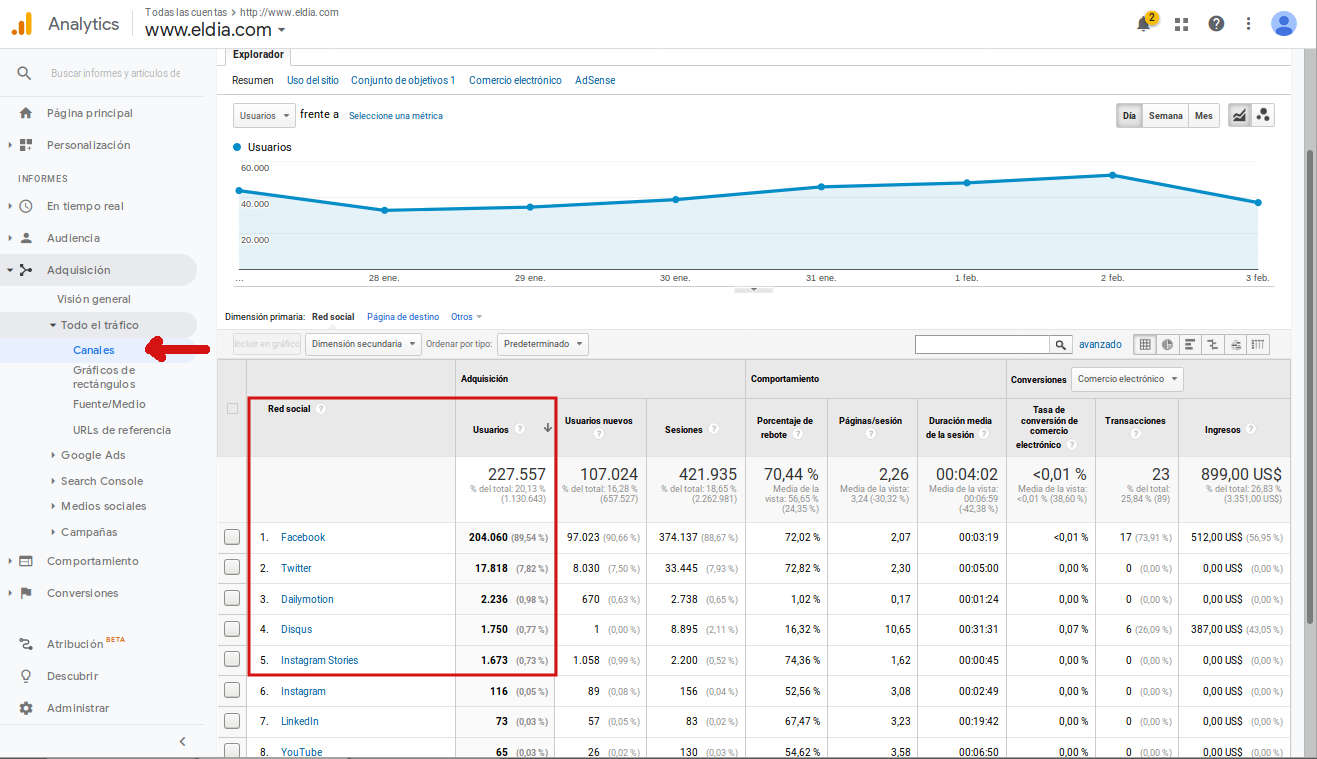Screen dimensions: 1317x759
Task: Collapse the left sidebar with chevron
Action: click(x=182, y=741)
